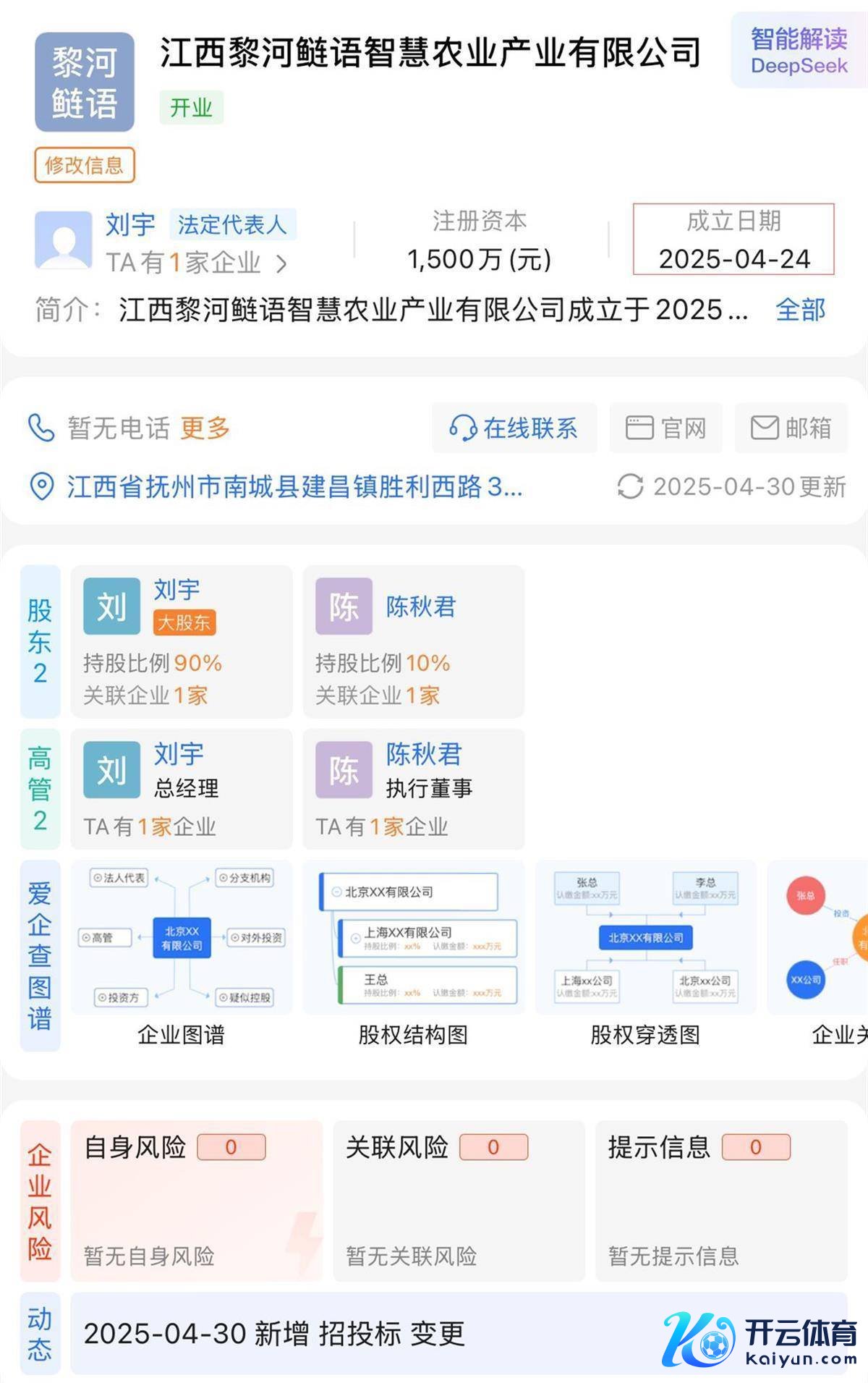Open 在线联系 headset contact button
The image size is (868, 1383).
pyautogui.click(x=514, y=428)
